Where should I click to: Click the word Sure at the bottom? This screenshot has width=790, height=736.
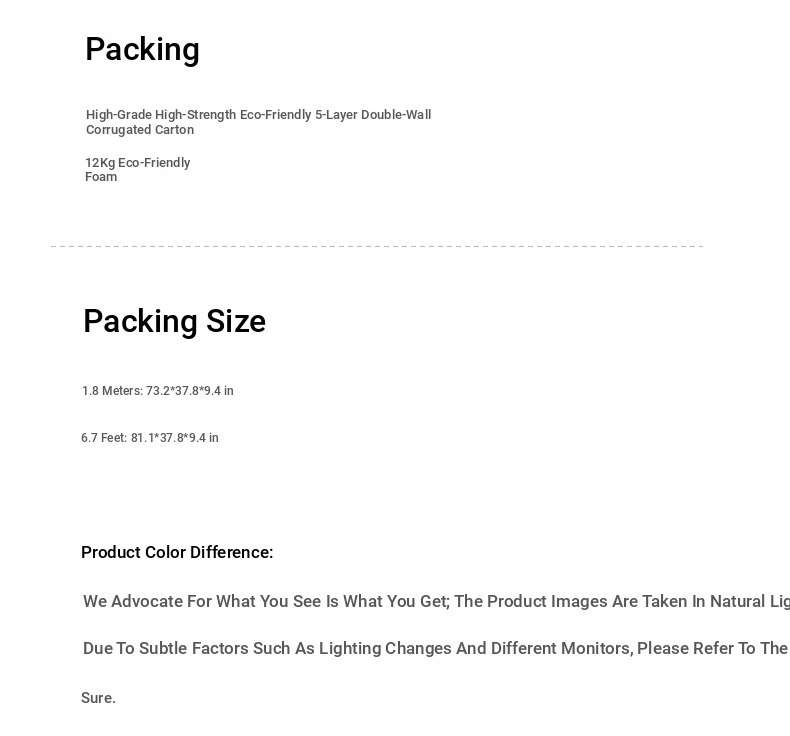tap(98, 698)
